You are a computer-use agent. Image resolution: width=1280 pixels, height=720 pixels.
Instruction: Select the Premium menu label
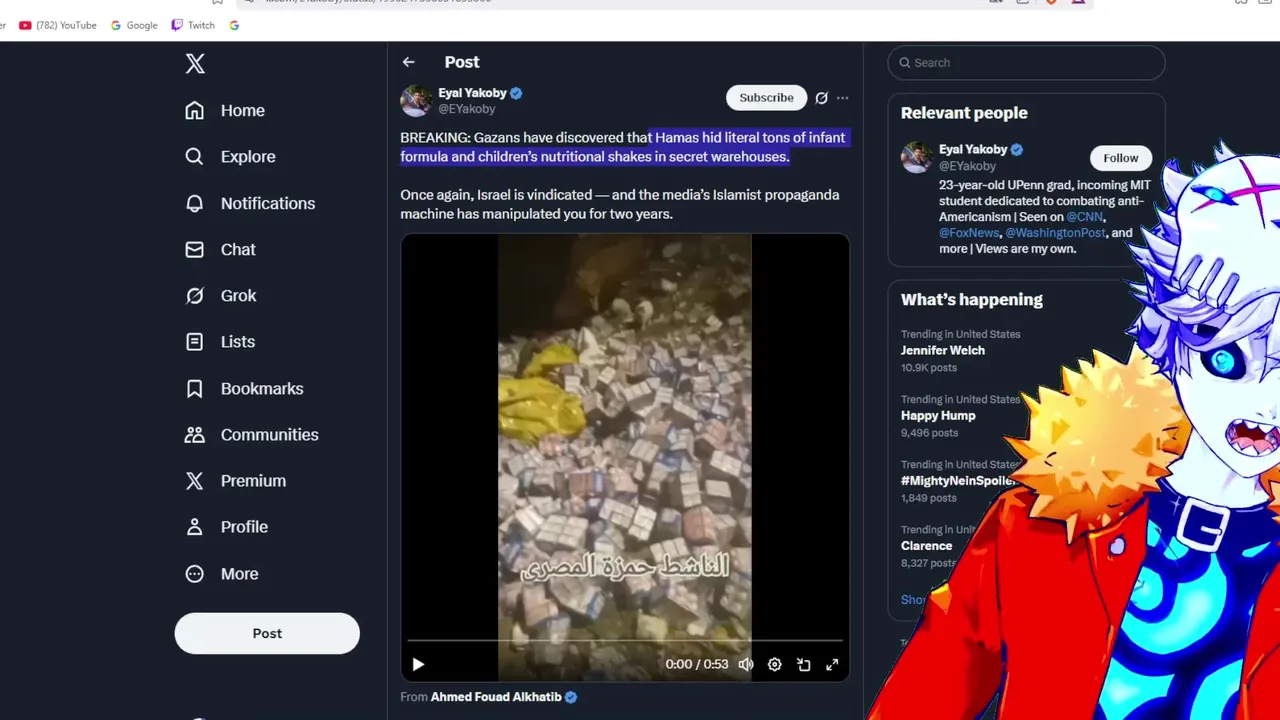pos(253,481)
